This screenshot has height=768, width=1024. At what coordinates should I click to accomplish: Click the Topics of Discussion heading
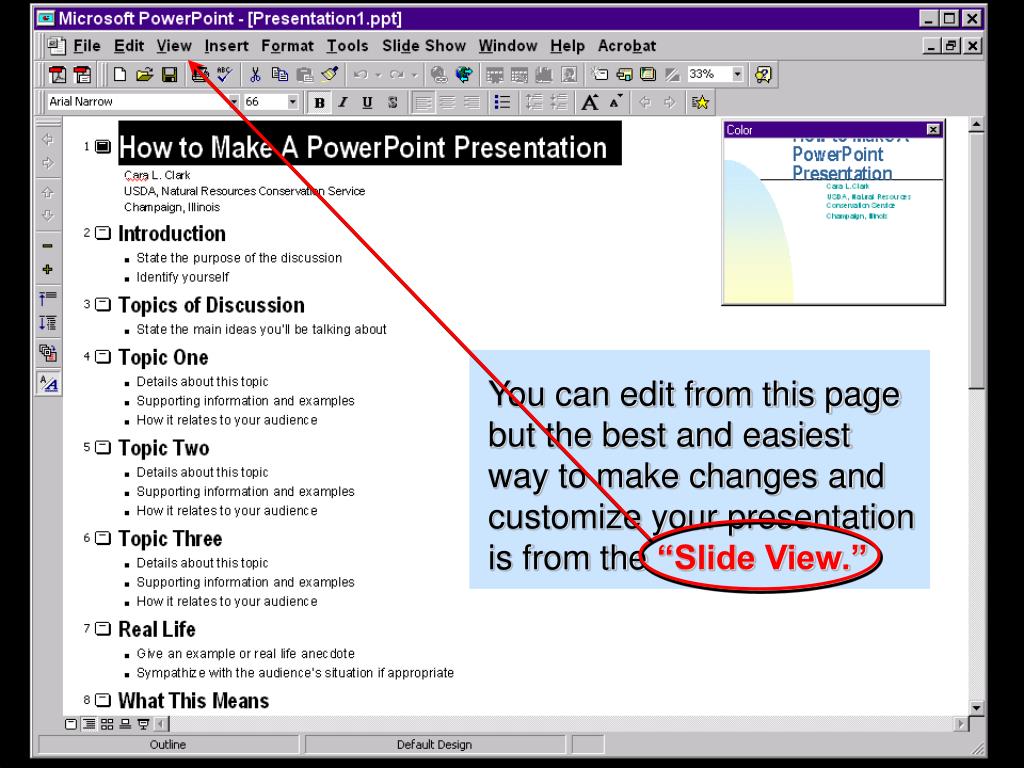pos(211,305)
